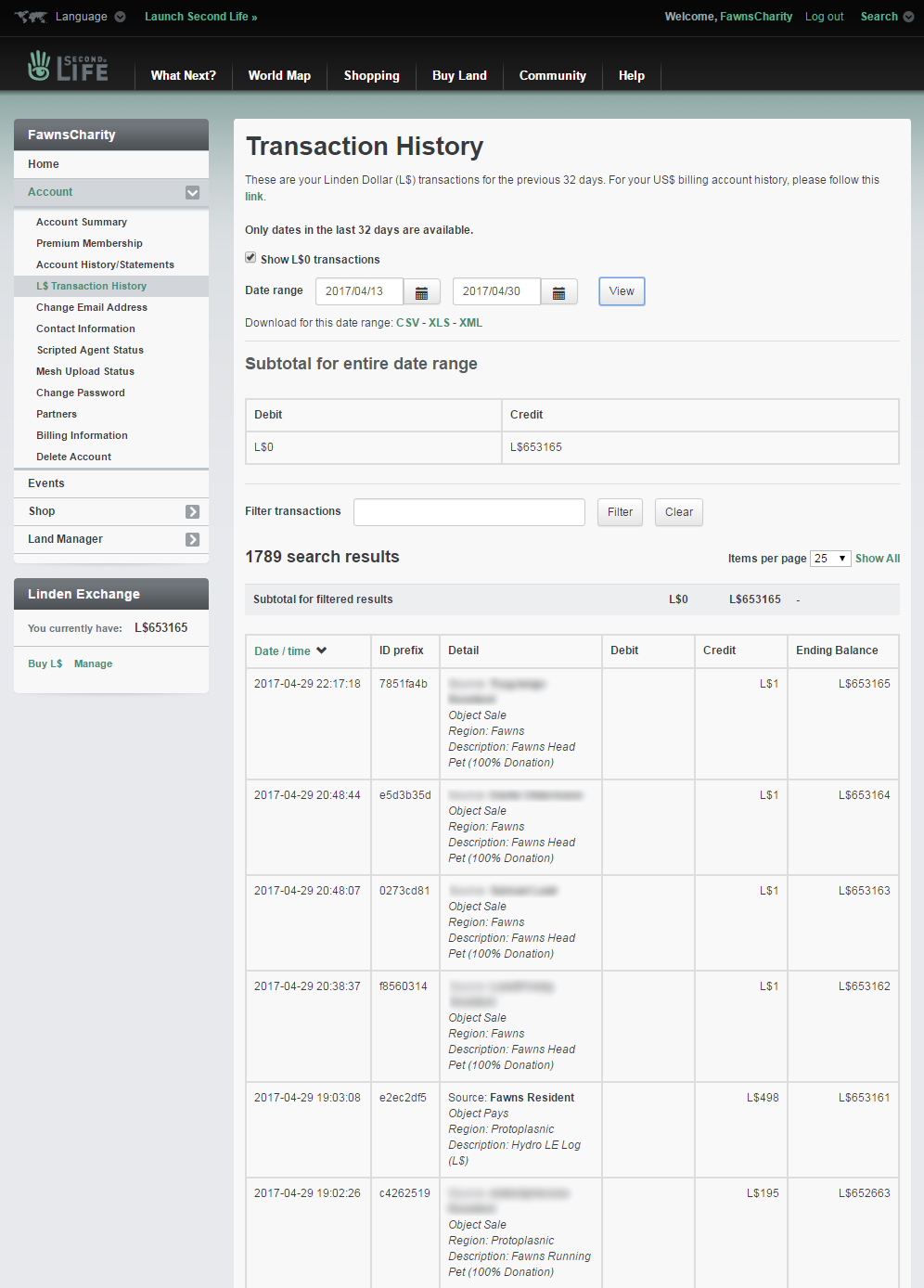Open the Community menu
Screen dimensions: 924x1288
pos(553,76)
